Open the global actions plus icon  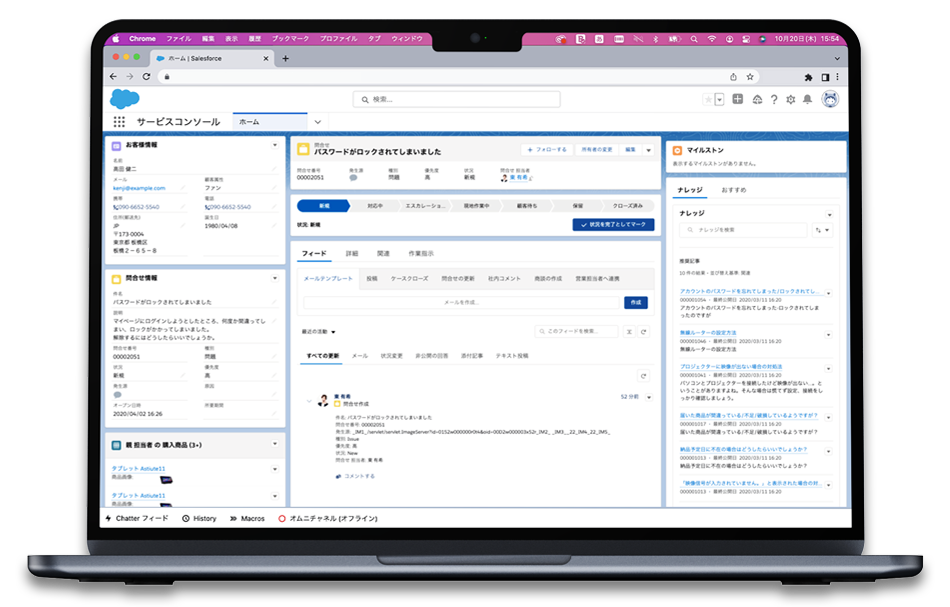(x=737, y=99)
